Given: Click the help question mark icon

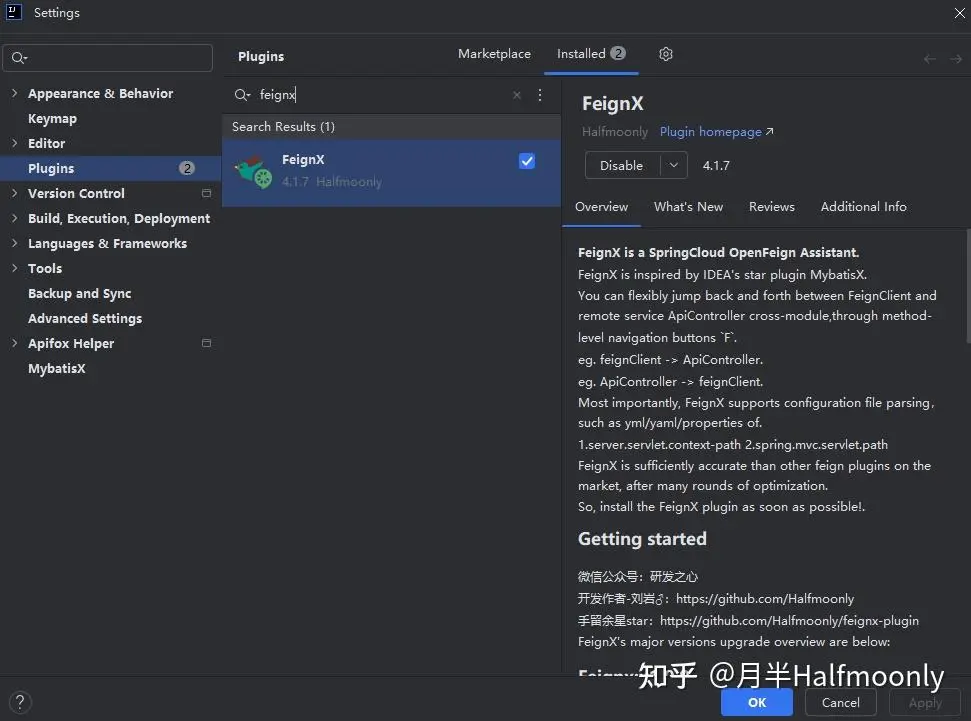Looking at the screenshot, I should click(x=18, y=702).
